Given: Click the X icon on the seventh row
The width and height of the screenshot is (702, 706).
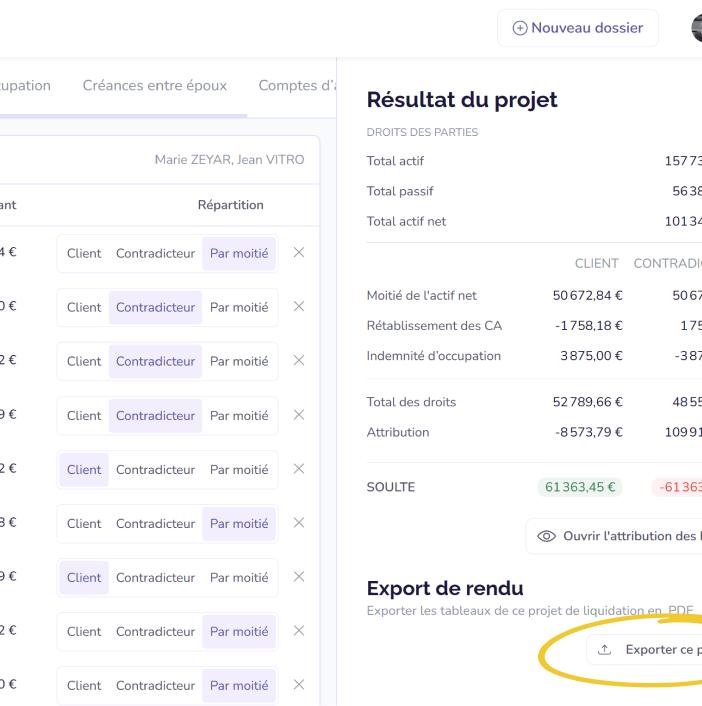Looking at the screenshot, I should pyautogui.click(x=299, y=577).
